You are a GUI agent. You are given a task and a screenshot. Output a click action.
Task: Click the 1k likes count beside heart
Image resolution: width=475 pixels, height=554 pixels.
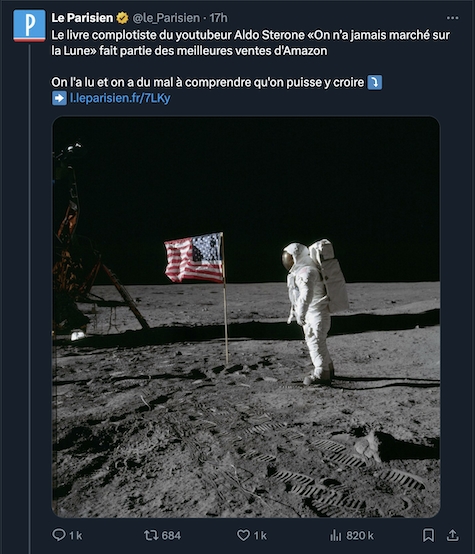260,535
